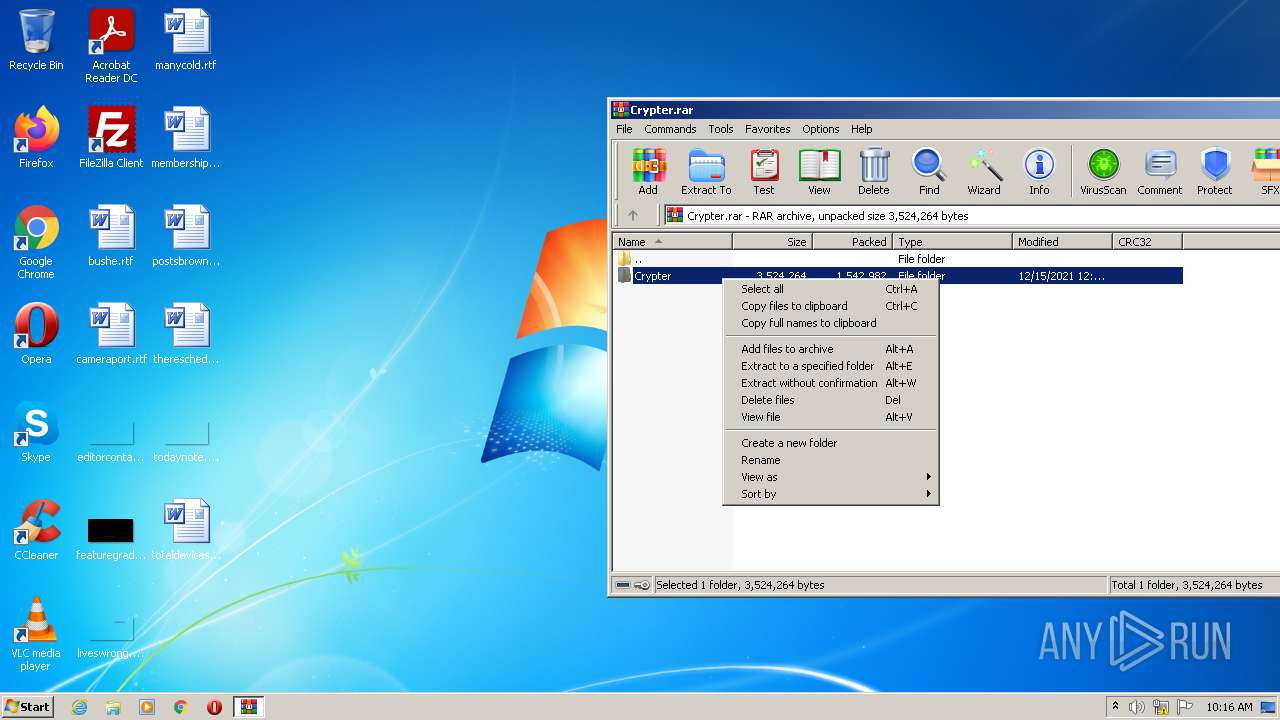This screenshot has width=1280, height=720.
Task: Open the Help menu
Action: point(862,129)
